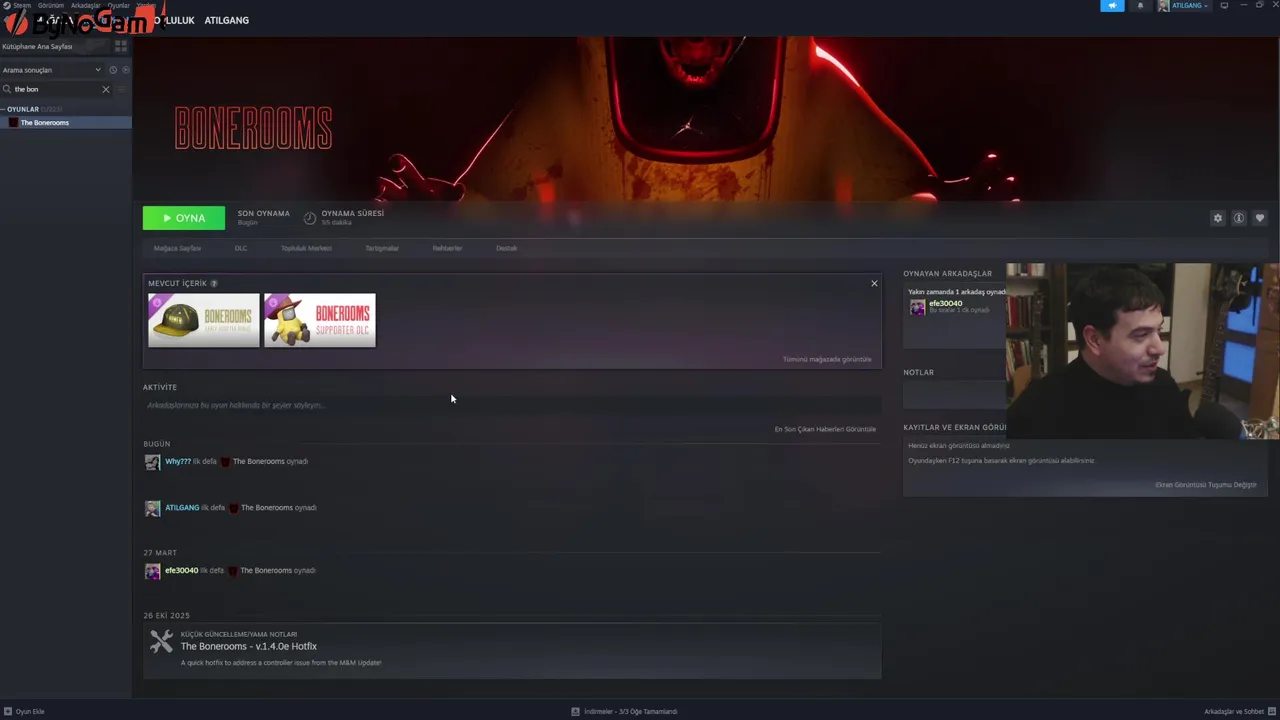Show ready-to-play games icon
Viewport: 1280px width, 720px height.
[125, 70]
